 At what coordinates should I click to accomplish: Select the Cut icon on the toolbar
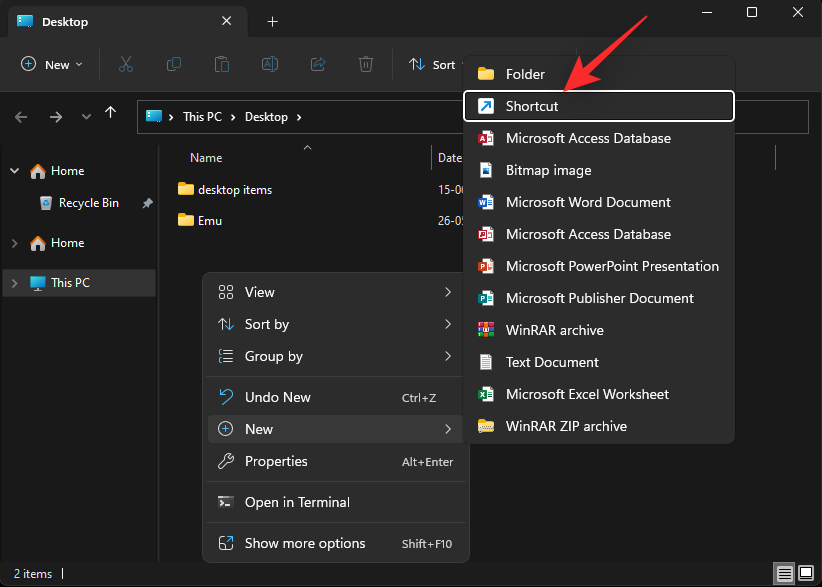[x=126, y=63]
